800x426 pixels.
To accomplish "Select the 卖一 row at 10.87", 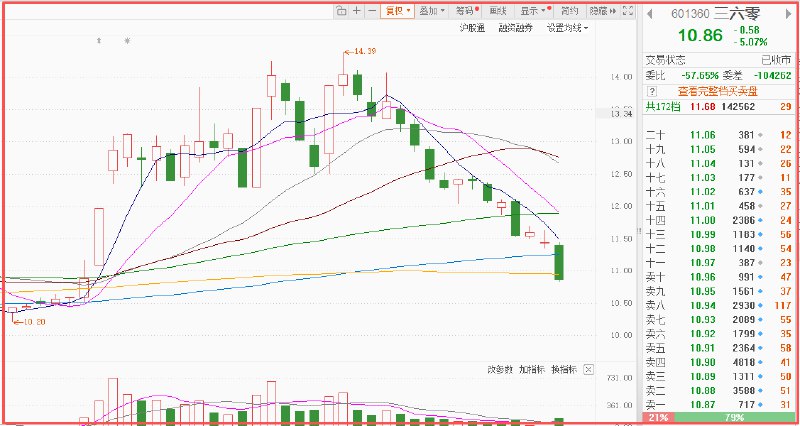I will (718, 405).
